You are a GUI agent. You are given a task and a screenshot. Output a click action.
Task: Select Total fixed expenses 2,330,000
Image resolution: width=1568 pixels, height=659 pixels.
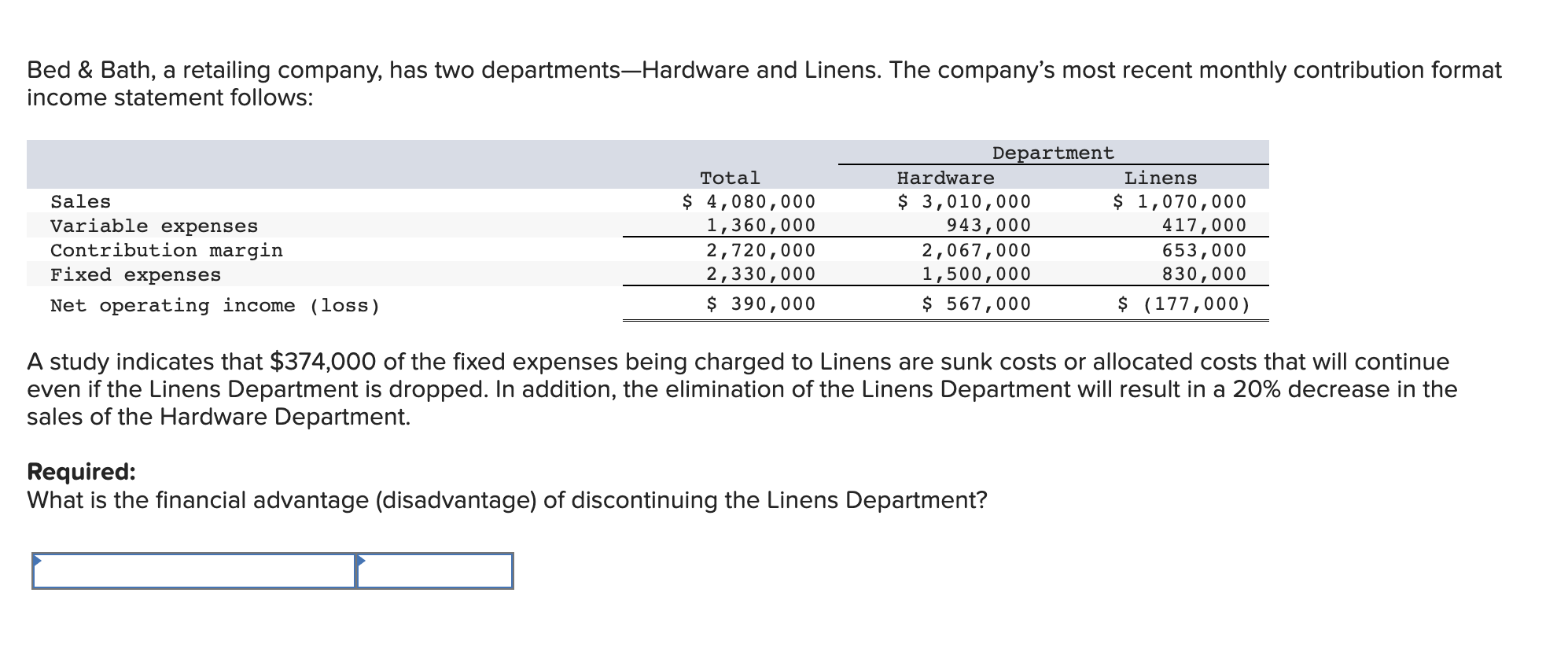click(760, 274)
